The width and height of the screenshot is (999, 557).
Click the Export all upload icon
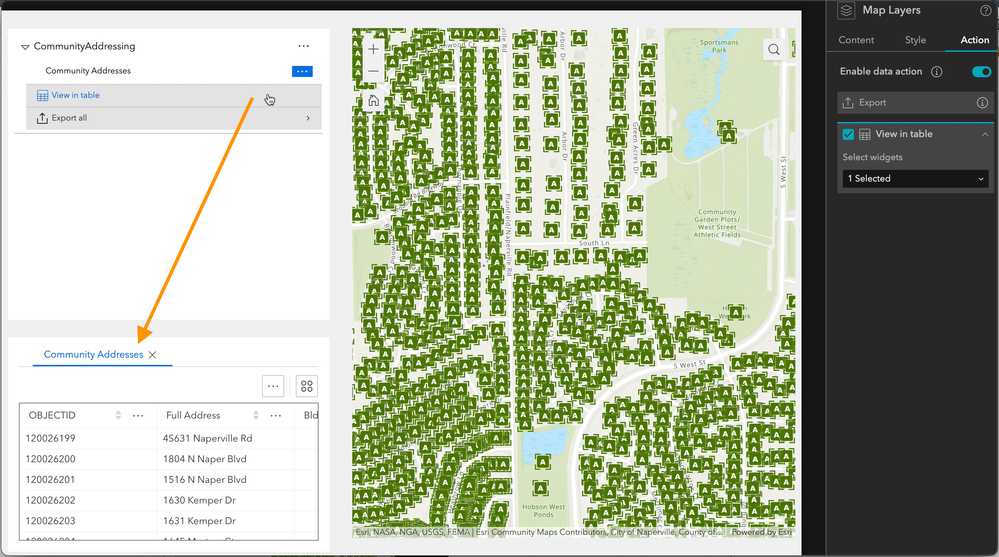(42, 118)
